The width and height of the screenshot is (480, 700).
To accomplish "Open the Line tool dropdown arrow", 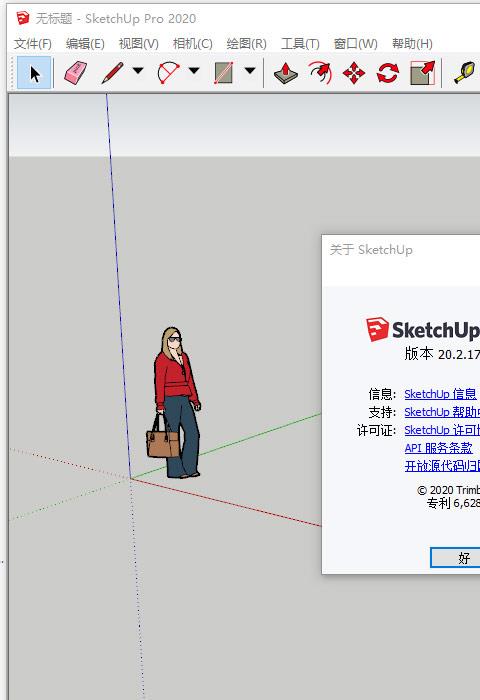I will point(138,71).
